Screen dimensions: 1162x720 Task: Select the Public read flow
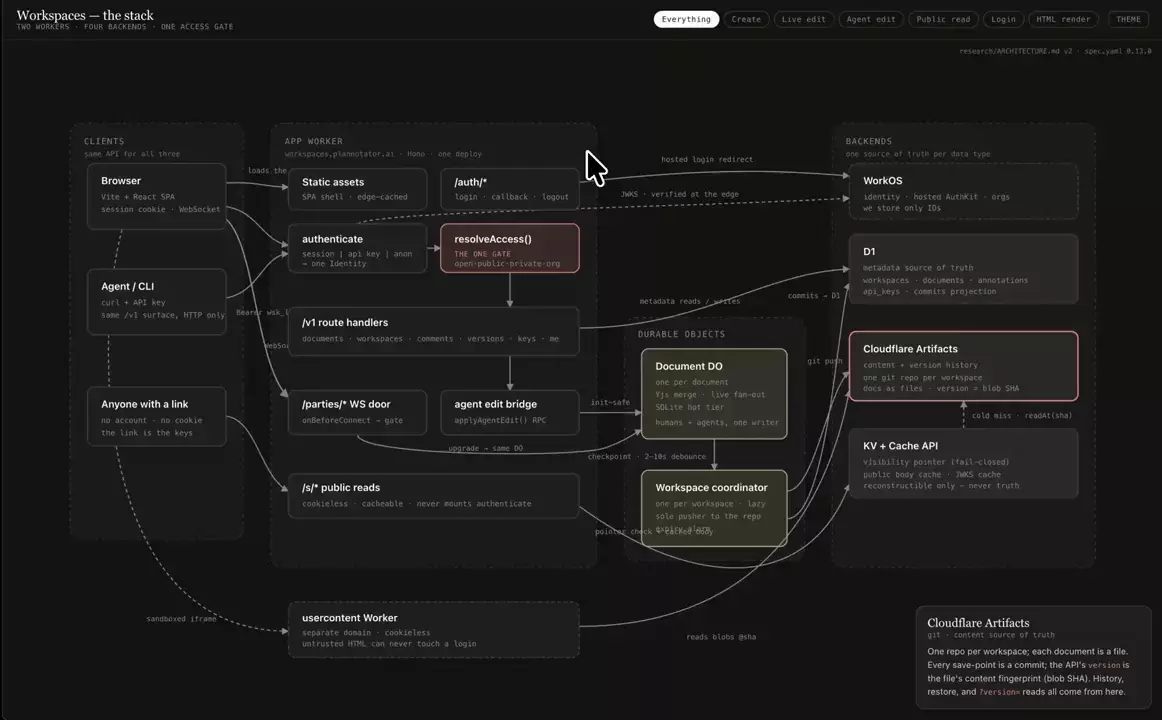tap(943, 19)
